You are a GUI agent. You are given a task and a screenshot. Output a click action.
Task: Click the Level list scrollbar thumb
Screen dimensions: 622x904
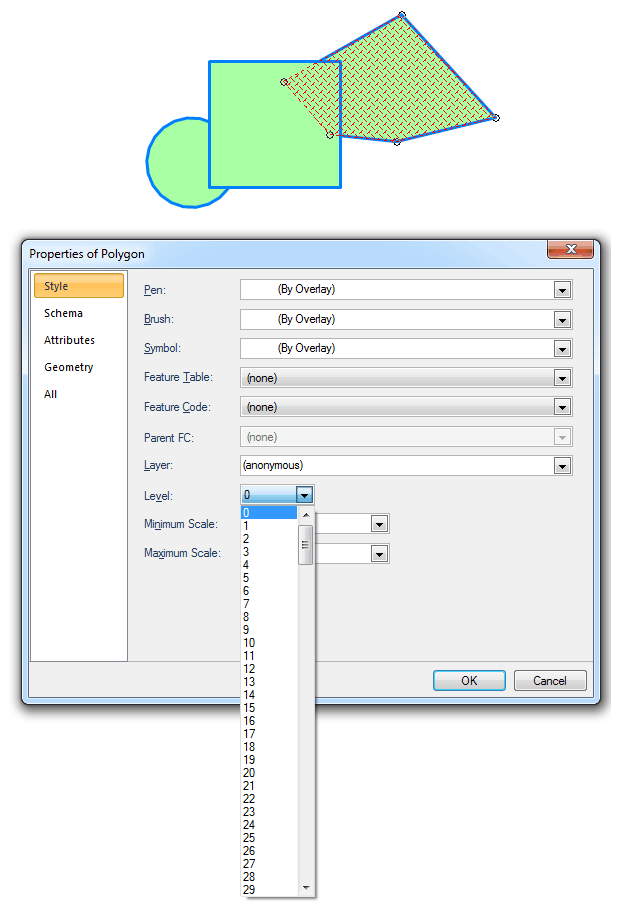306,545
